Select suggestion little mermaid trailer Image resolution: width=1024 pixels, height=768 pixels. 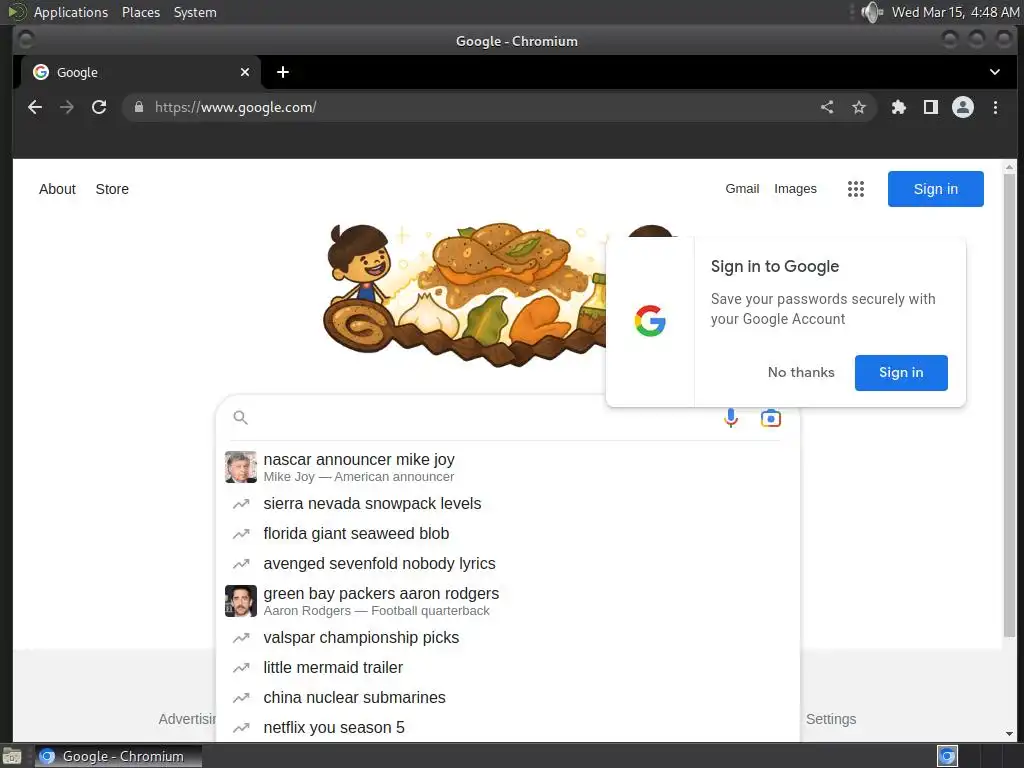pyautogui.click(x=507, y=667)
